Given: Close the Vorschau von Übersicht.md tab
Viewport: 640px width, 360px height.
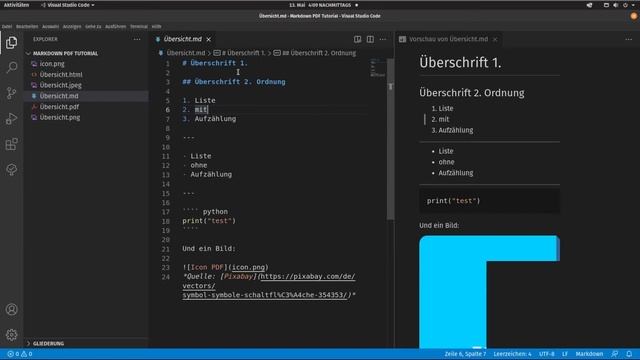Looking at the screenshot, I should [x=495, y=39].
